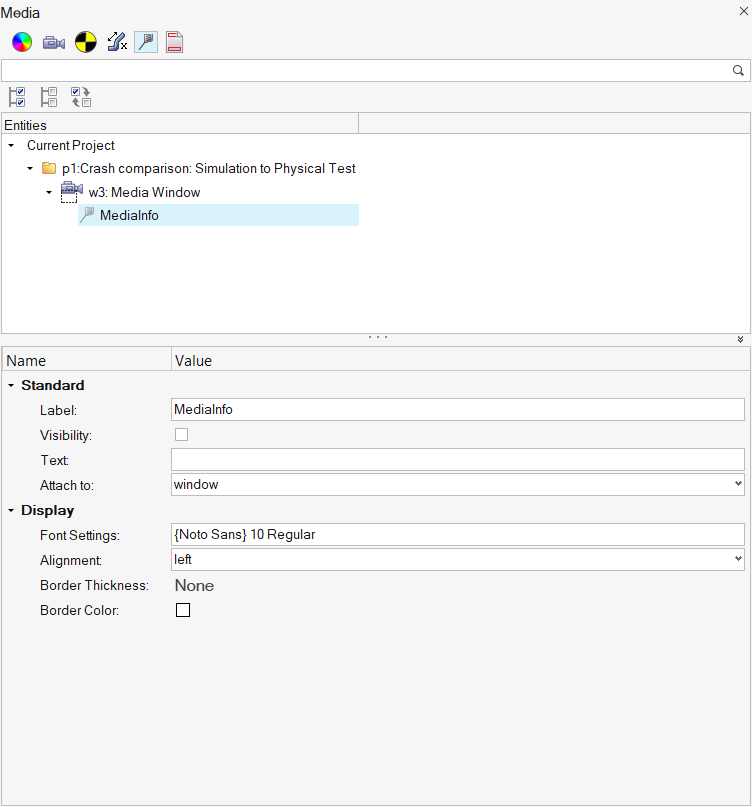Click the measure tool icon with x
The height and width of the screenshot is (807, 752).
click(116, 43)
